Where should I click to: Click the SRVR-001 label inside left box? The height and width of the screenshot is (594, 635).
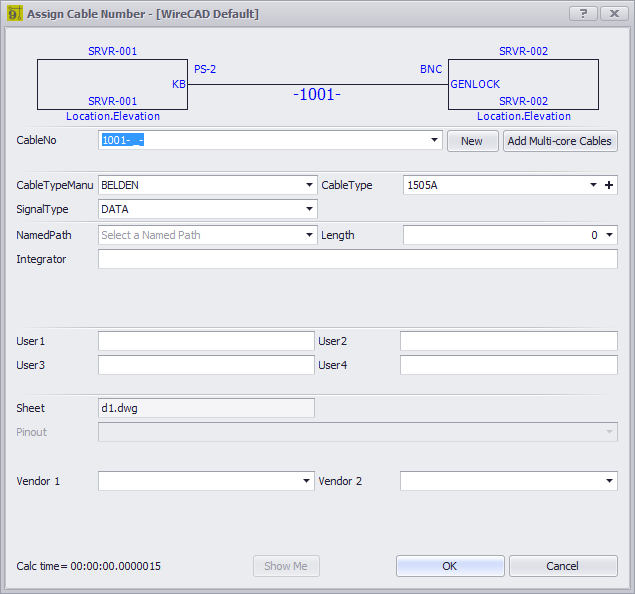113,101
